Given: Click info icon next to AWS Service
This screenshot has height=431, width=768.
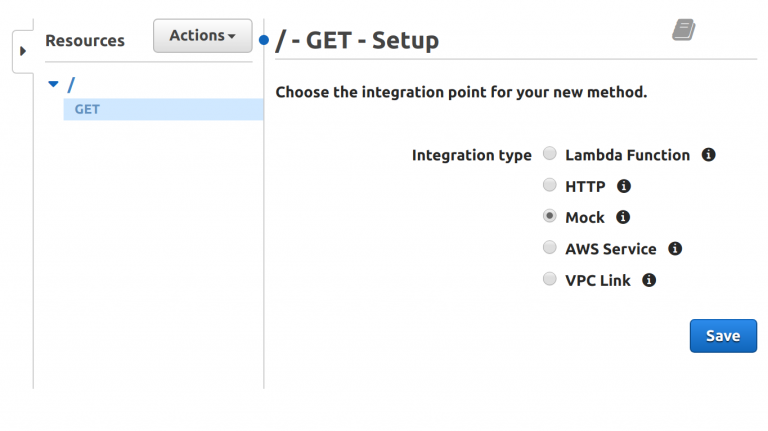Looking at the screenshot, I should (x=675, y=249).
